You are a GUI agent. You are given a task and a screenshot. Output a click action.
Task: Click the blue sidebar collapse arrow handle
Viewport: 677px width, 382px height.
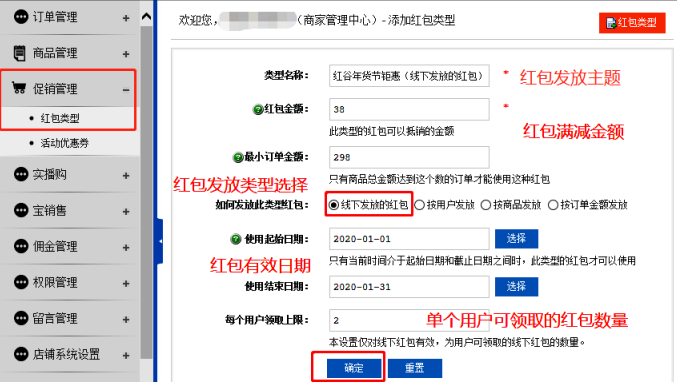click(x=160, y=241)
